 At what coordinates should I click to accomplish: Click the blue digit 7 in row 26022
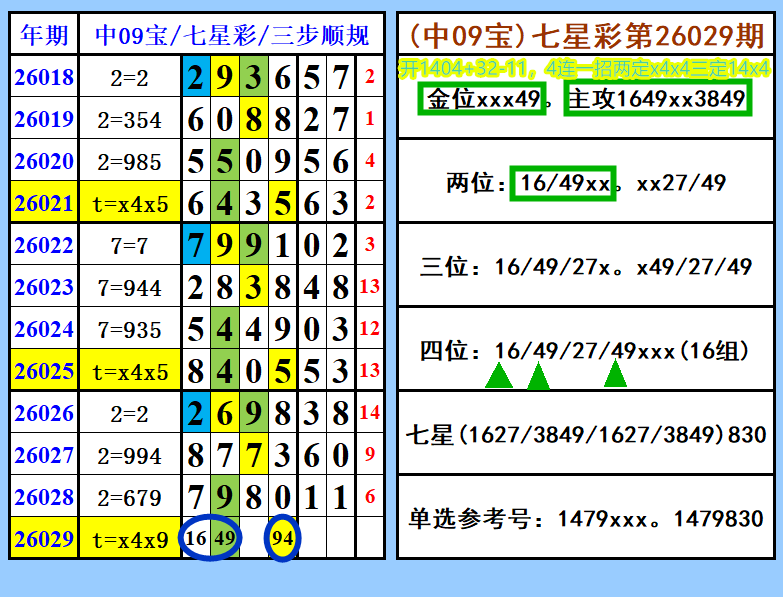195,246
